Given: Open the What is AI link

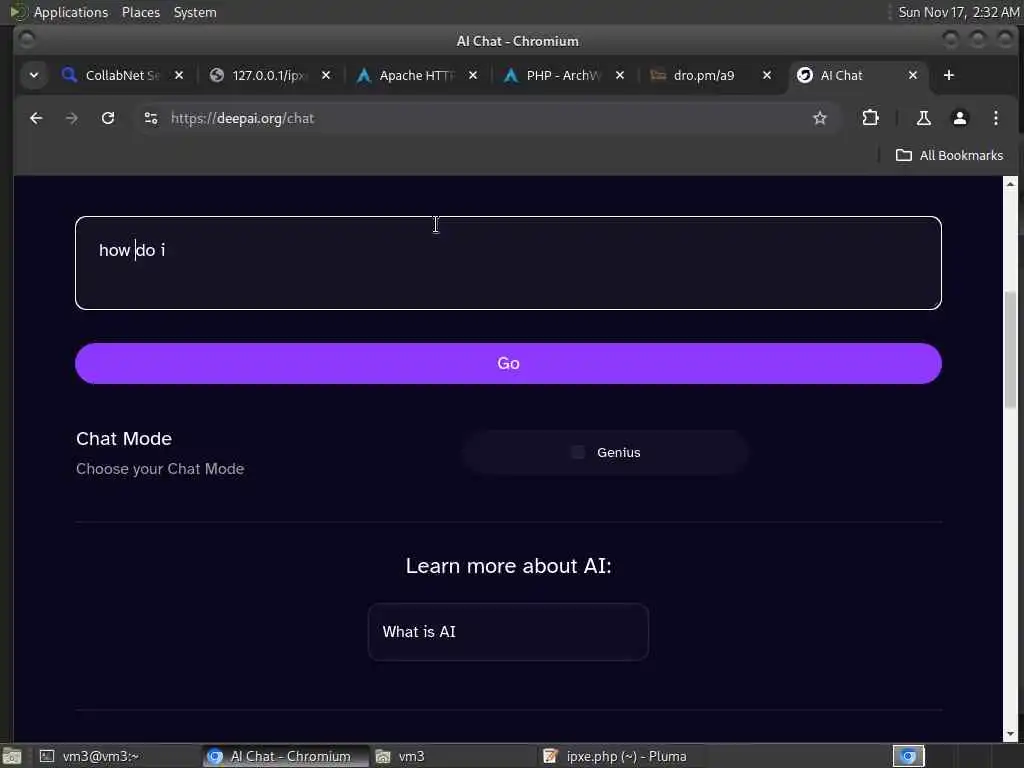Looking at the screenshot, I should (x=508, y=632).
